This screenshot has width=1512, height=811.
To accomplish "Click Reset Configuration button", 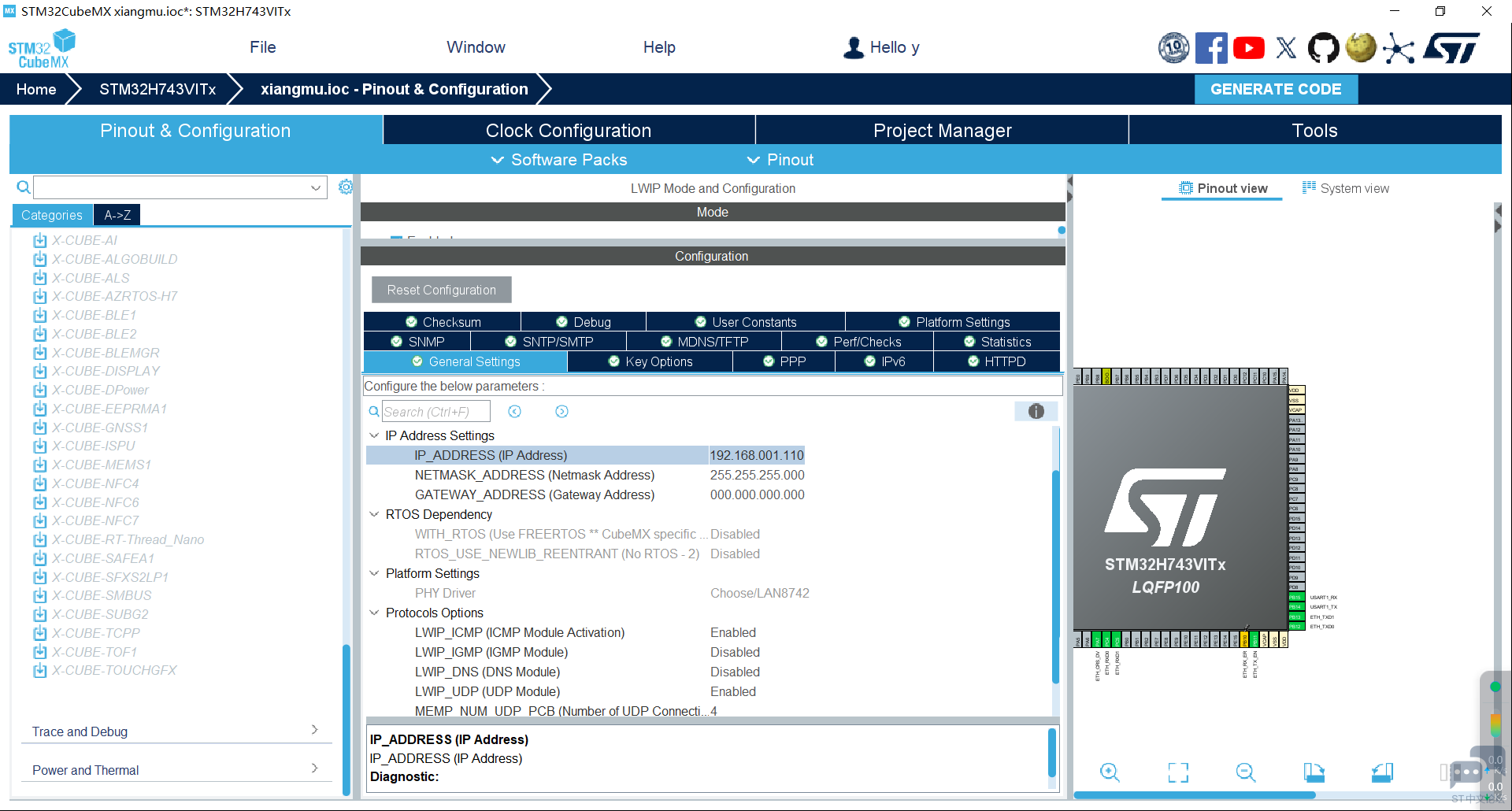I will (x=442, y=290).
